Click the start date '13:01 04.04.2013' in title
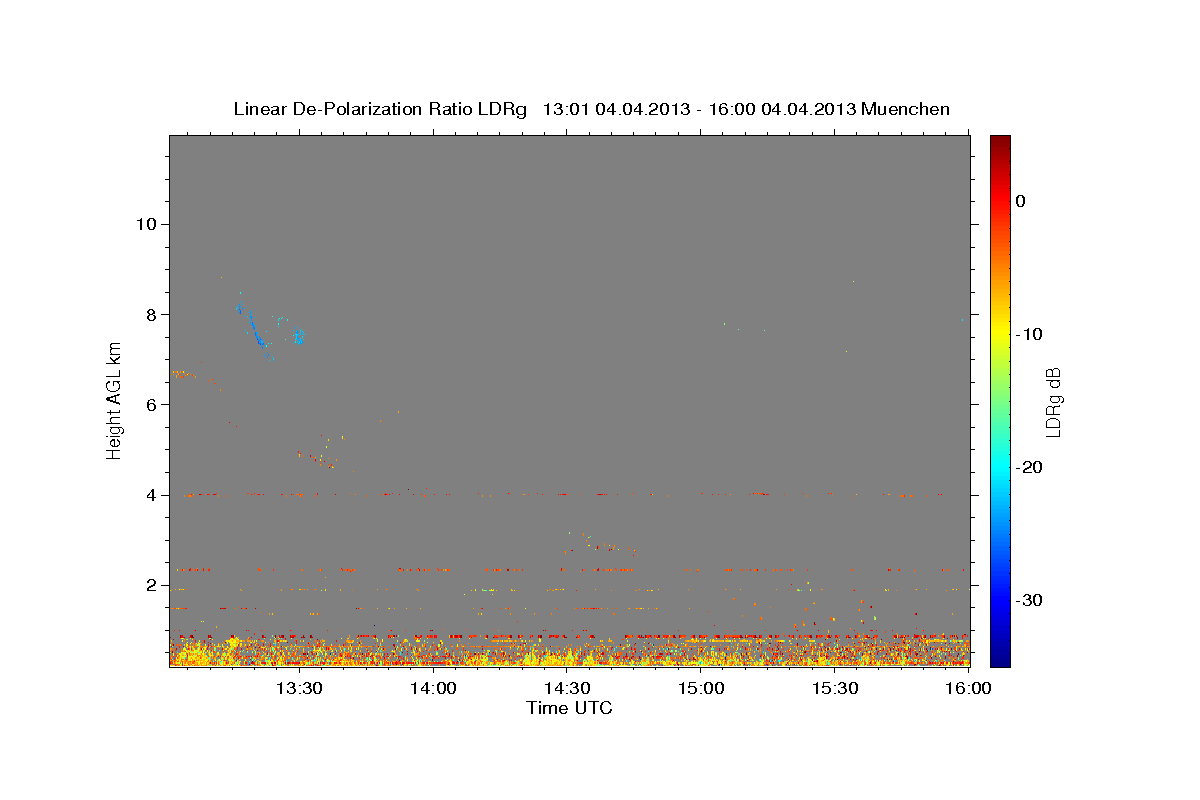Image resolution: width=1200 pixels, height=800 pixels. 616,109
